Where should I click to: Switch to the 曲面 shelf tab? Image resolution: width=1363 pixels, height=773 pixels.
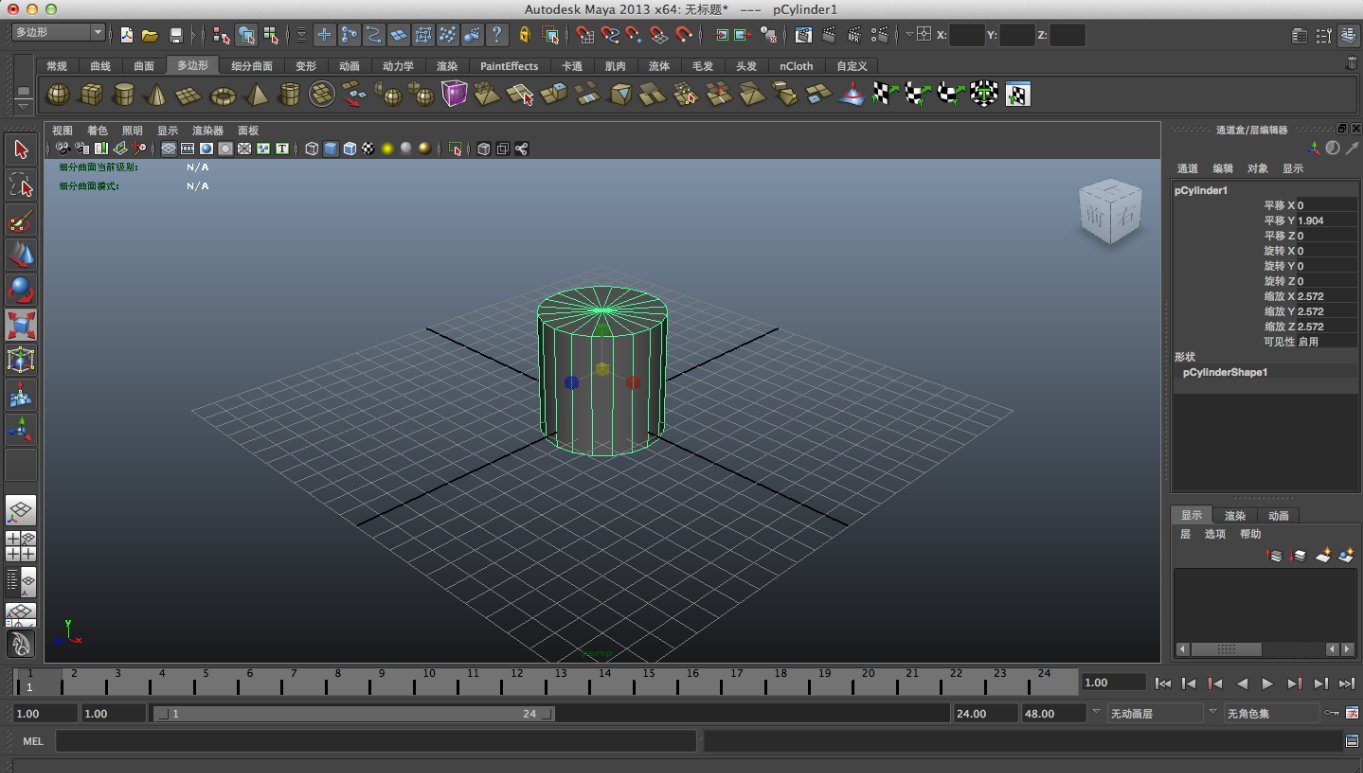tap(144, 66)
